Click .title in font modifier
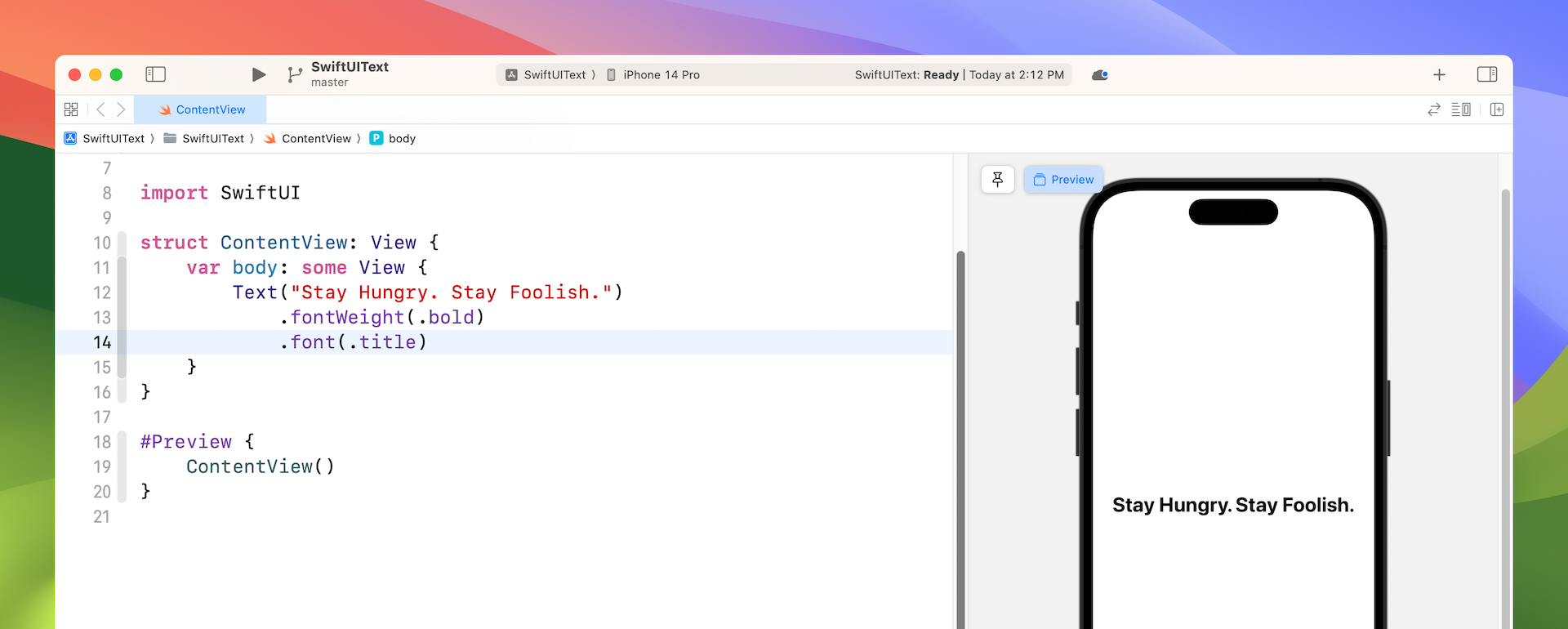This screenshot has width=1568, height=629. [x=382, y=342]
